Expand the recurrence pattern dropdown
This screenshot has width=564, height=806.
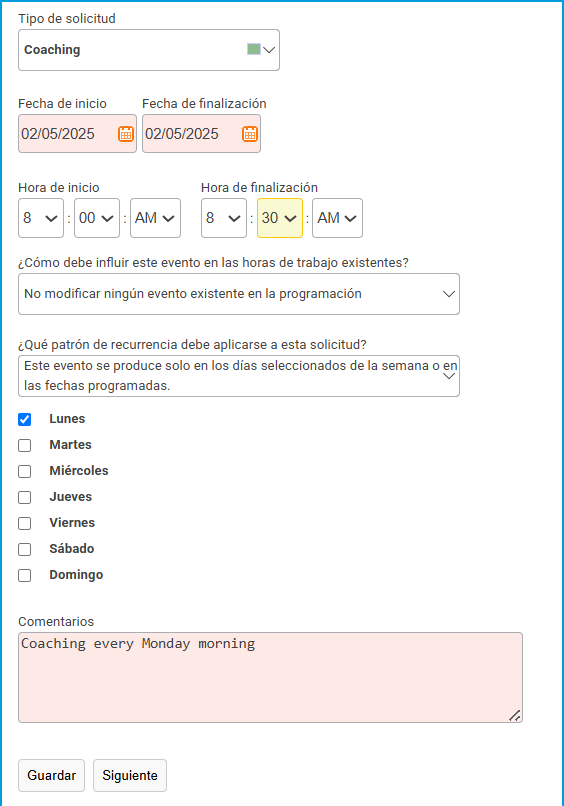tap(239, 376)
